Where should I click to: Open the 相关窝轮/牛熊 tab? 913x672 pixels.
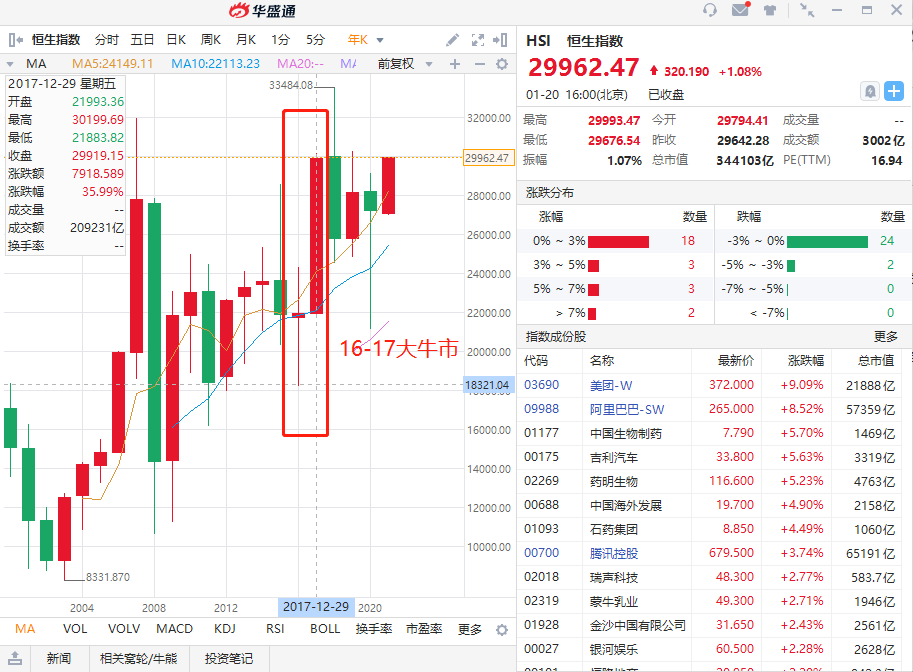tap(139, 659)
